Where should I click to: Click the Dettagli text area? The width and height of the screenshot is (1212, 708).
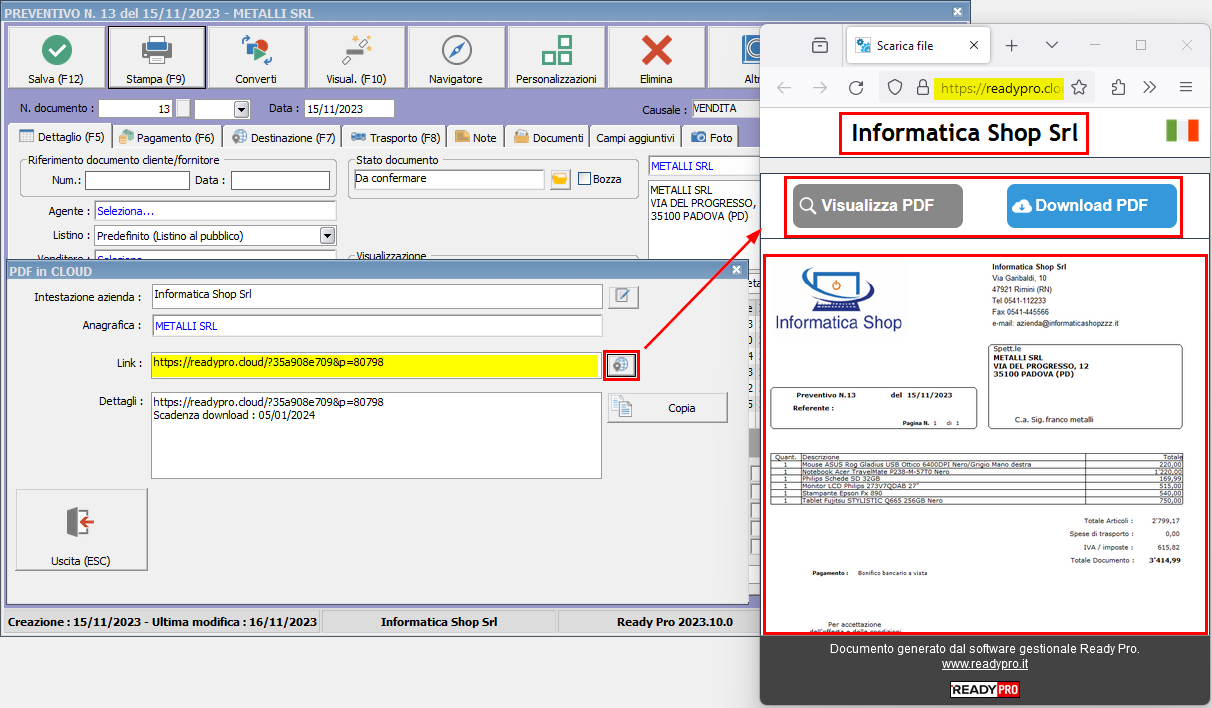point(376,435)
